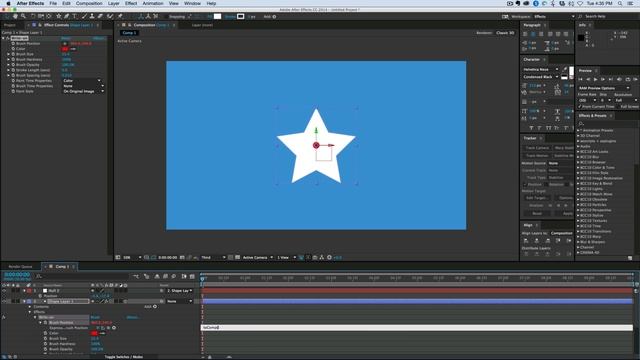Expand the BCC10 Blur effects category
640x360 pixels.
click(578, 157)
